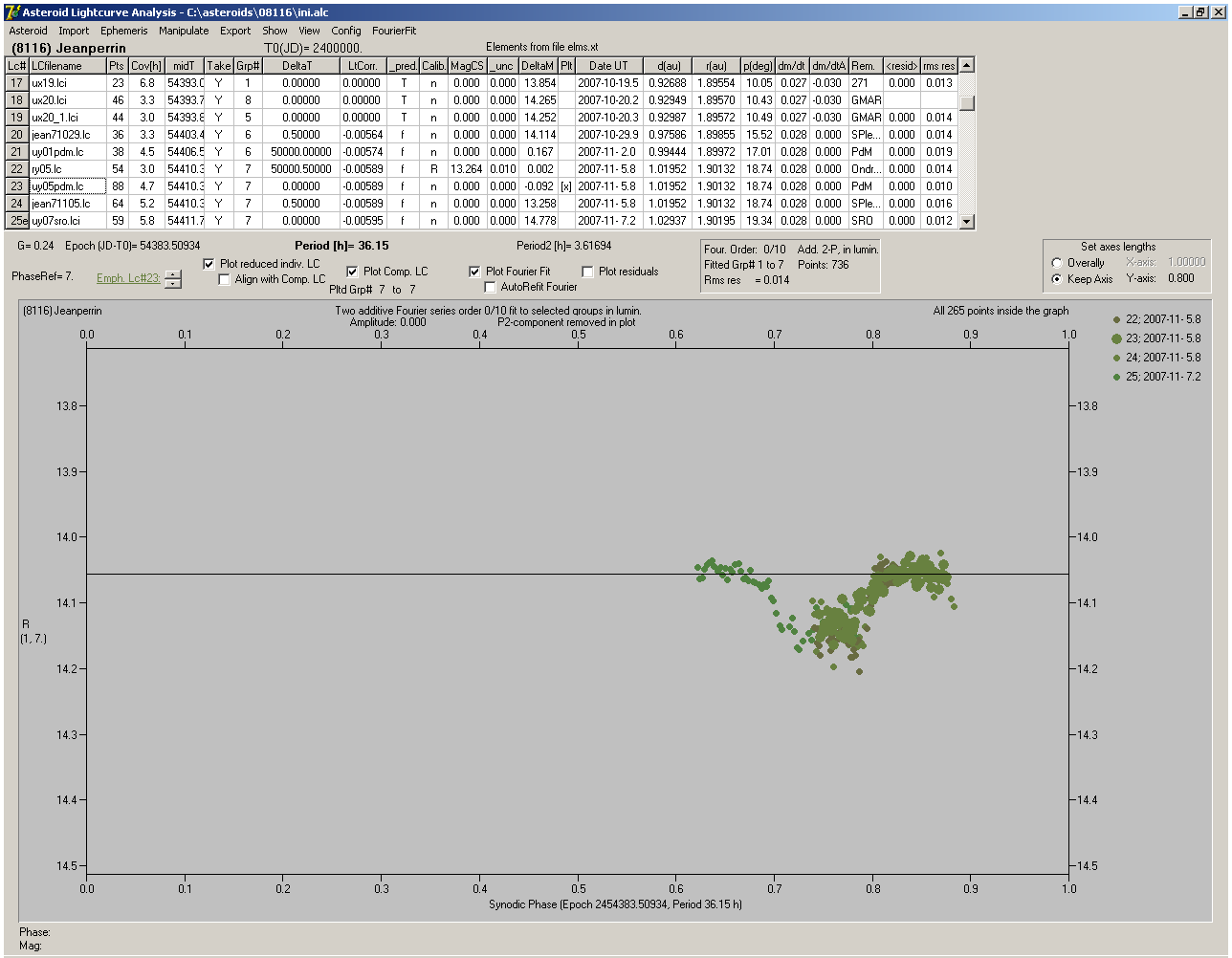1232x958 pixels.
Task: Open the Show menu
Action: 275,31
